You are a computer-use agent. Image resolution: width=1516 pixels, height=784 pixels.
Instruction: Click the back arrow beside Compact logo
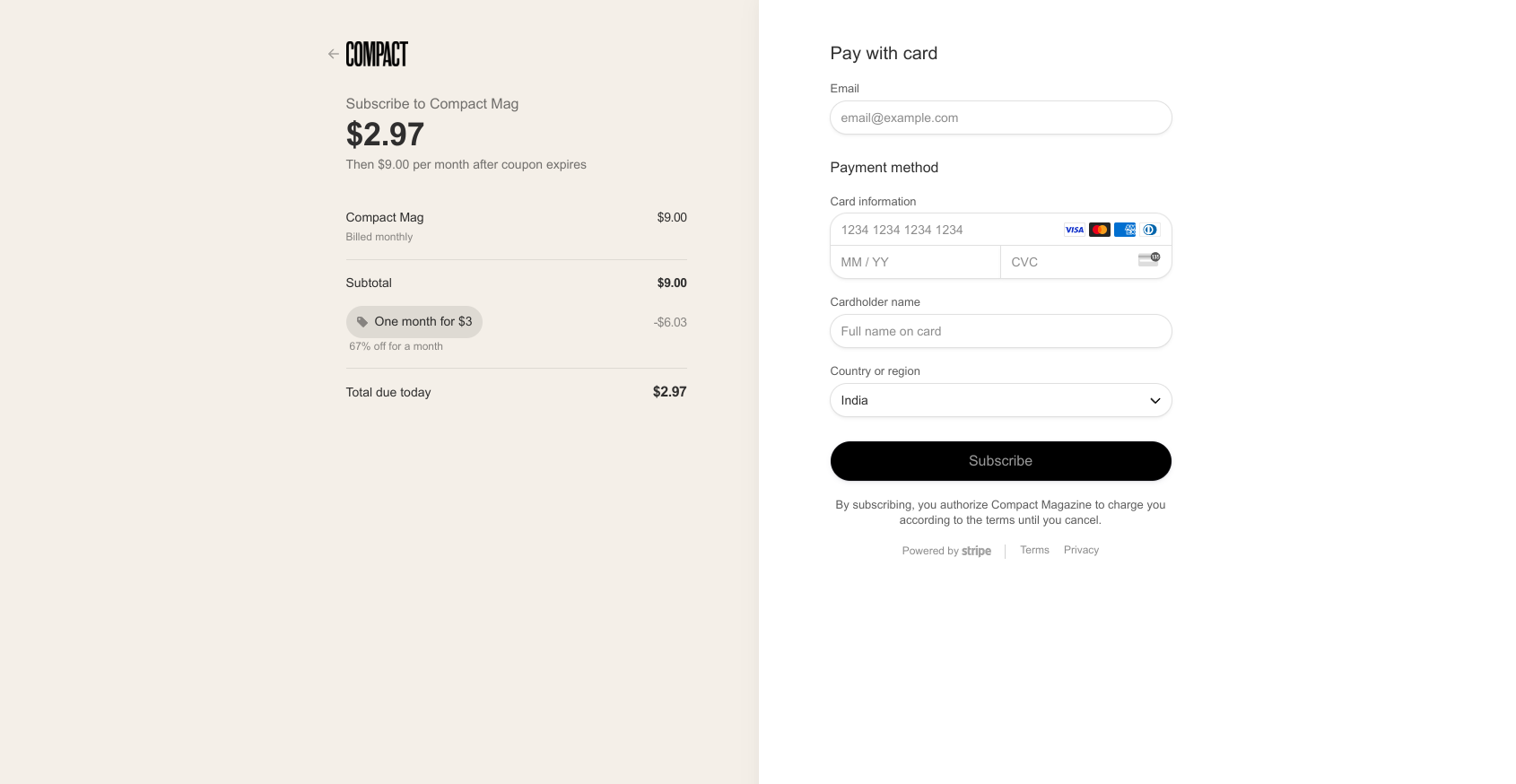point(334,54)
